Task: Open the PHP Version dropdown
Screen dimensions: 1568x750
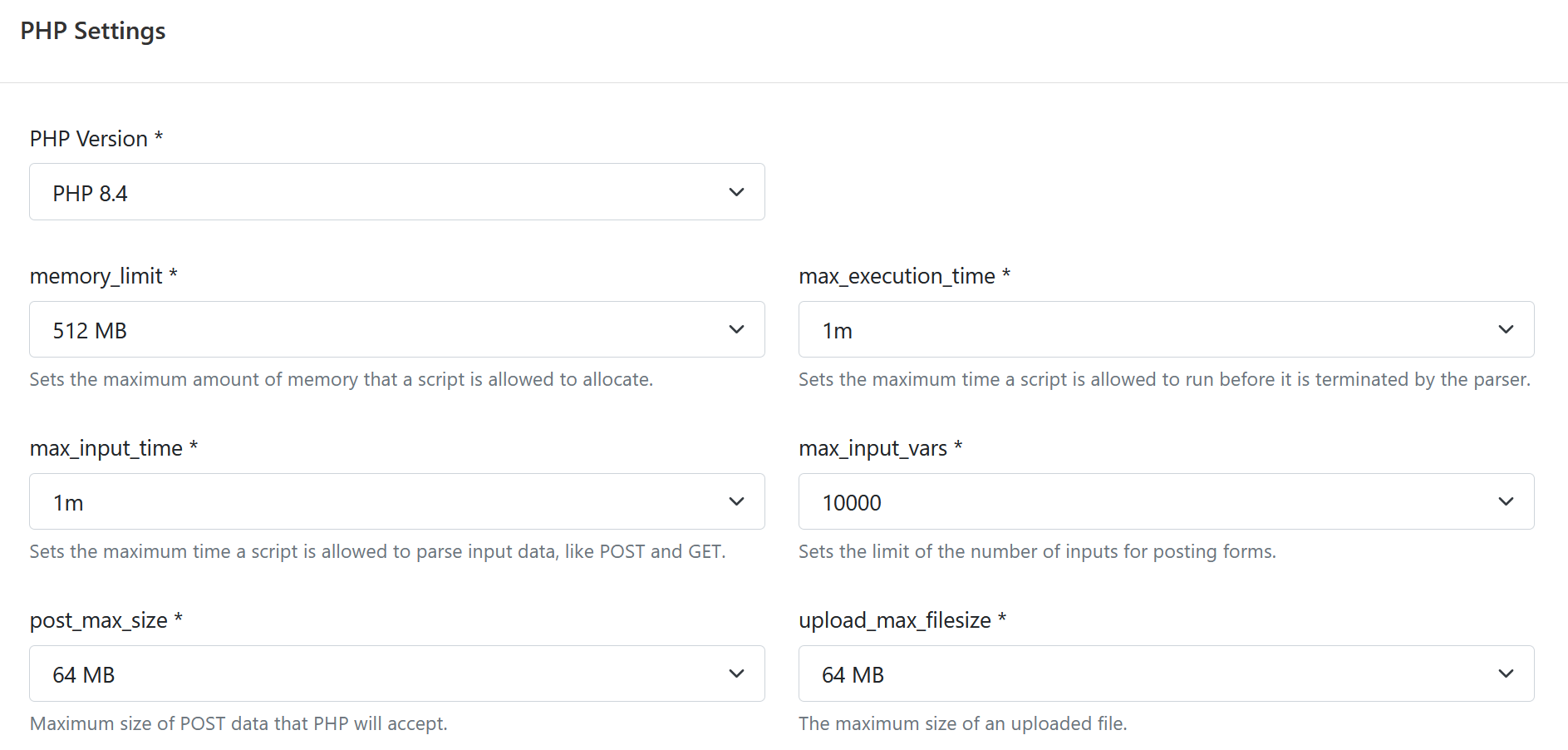Action: pos(396,192)
